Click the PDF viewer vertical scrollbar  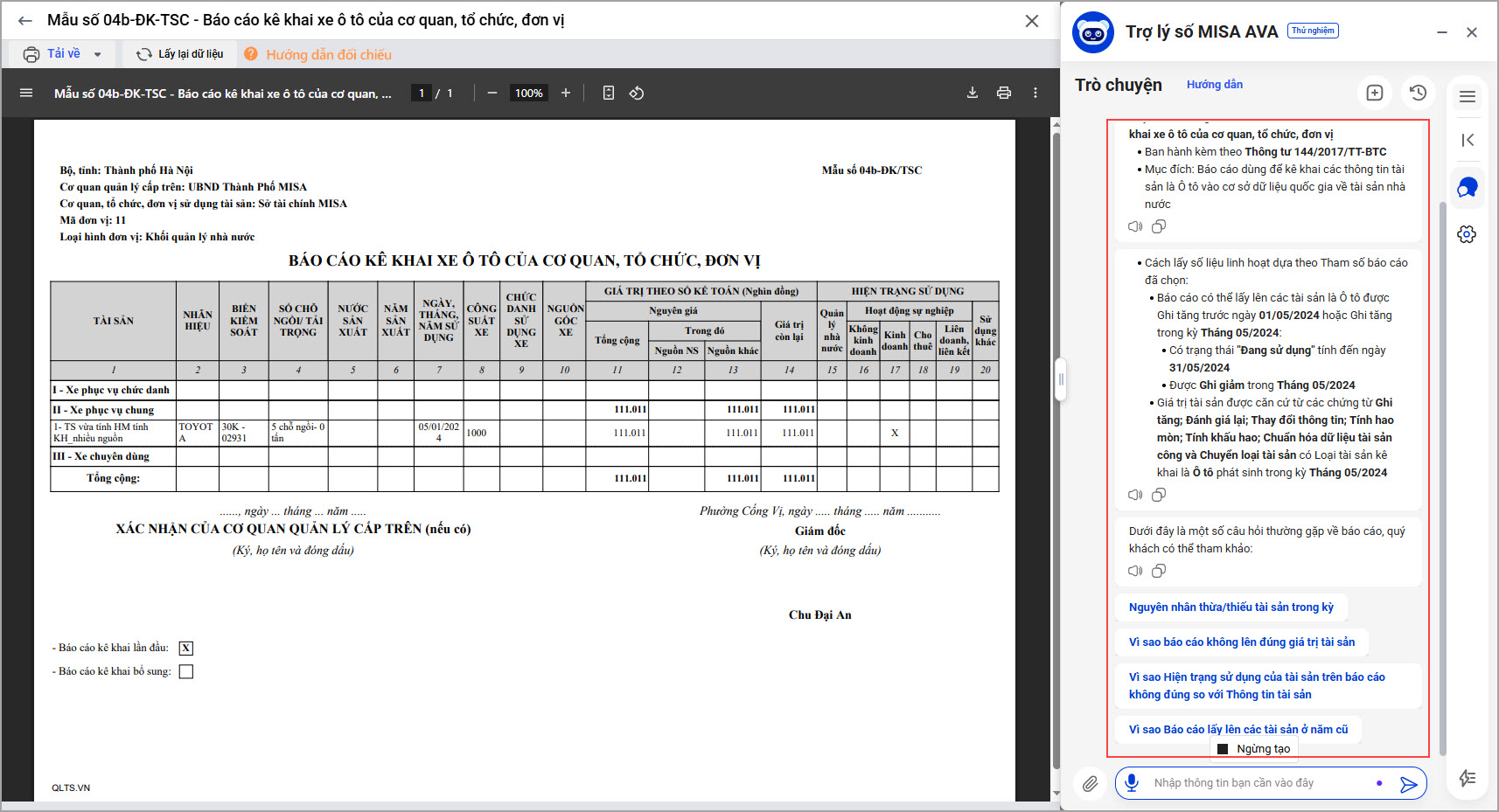(1055, 450)
